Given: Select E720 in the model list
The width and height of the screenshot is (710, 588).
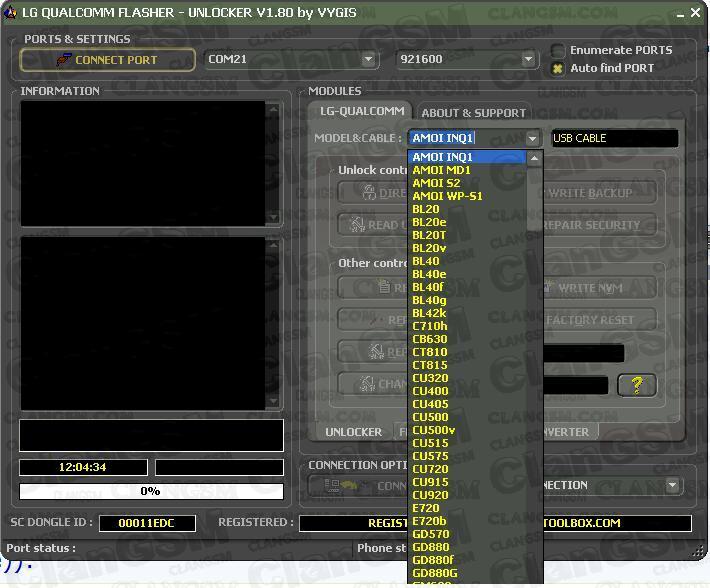Looking at the screenshot, I should (x=467, y=508).
